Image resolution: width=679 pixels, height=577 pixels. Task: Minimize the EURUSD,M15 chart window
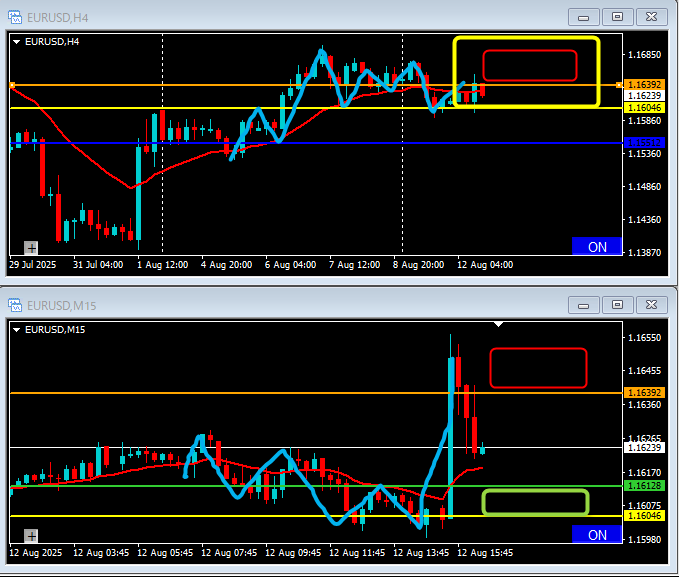(x=584, y=305)
